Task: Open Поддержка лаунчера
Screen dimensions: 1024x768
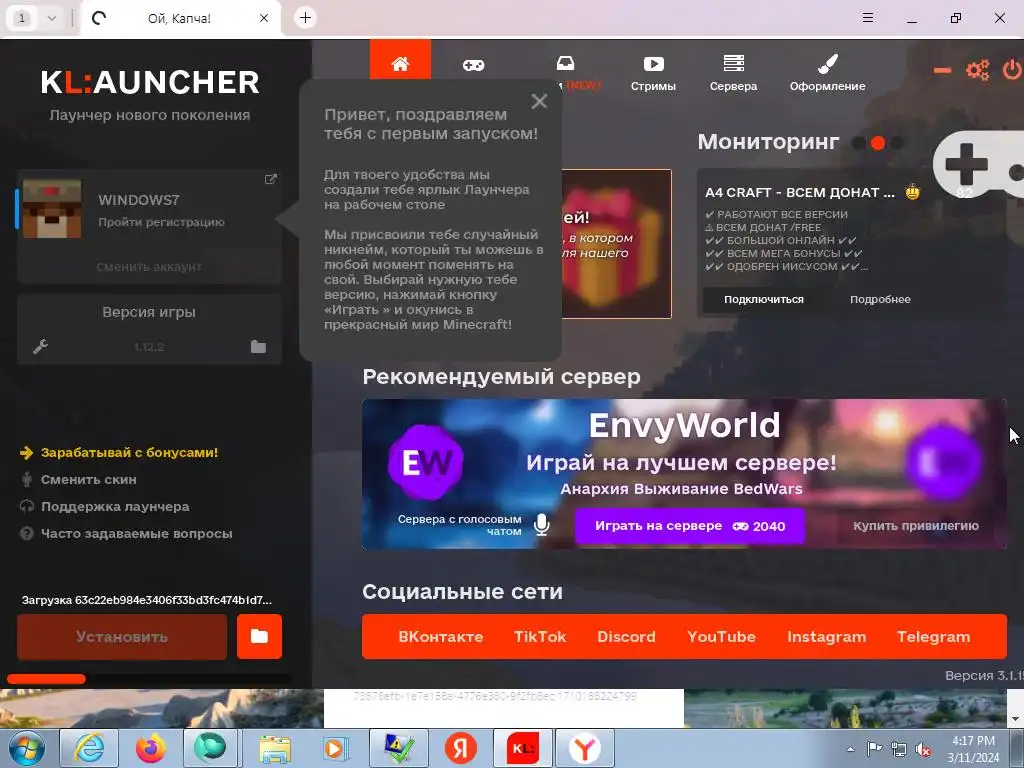Action: (115, 506)
